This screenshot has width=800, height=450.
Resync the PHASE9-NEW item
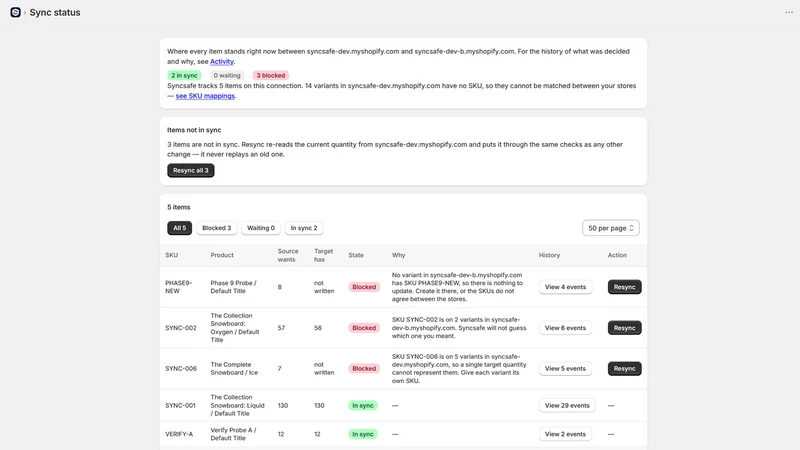tap(624, 287)
